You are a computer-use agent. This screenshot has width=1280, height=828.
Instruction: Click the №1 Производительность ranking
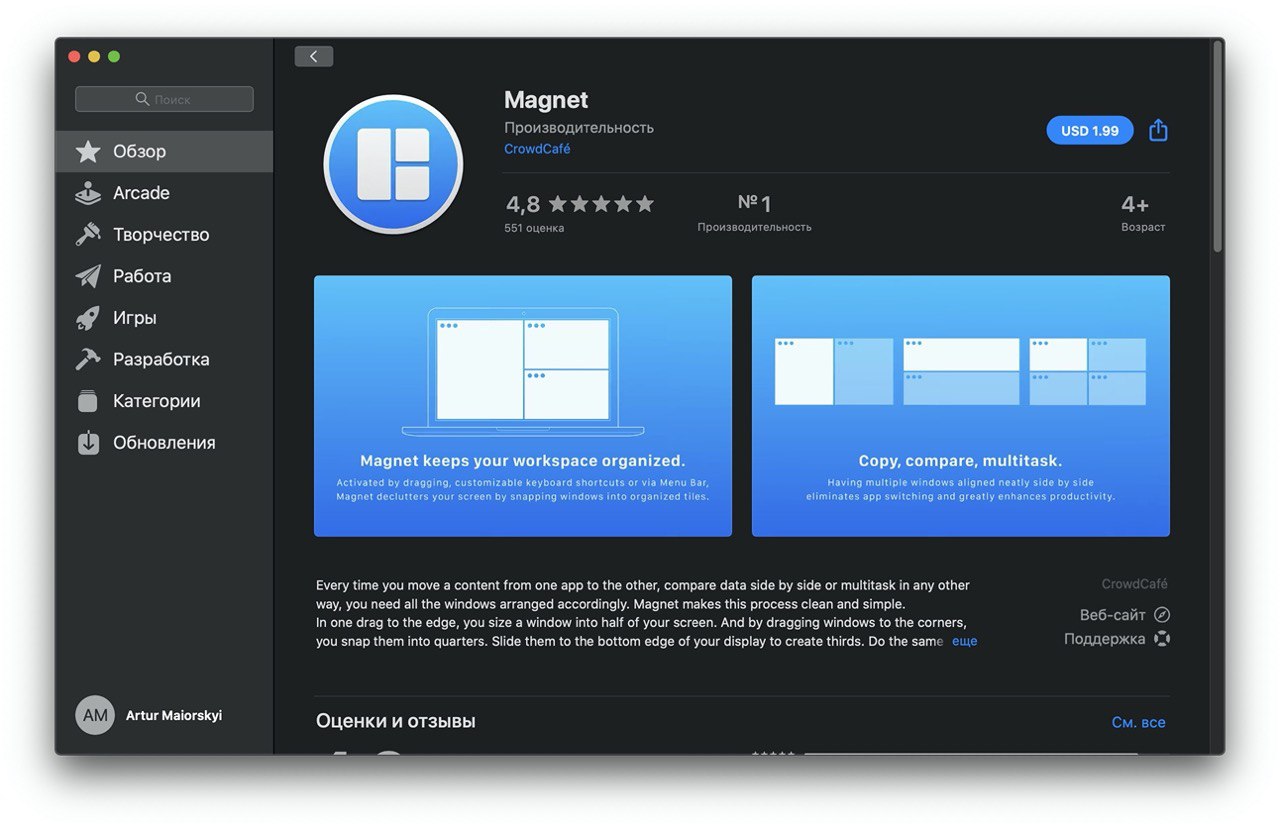pyautogui.click(x=754, y=212)
